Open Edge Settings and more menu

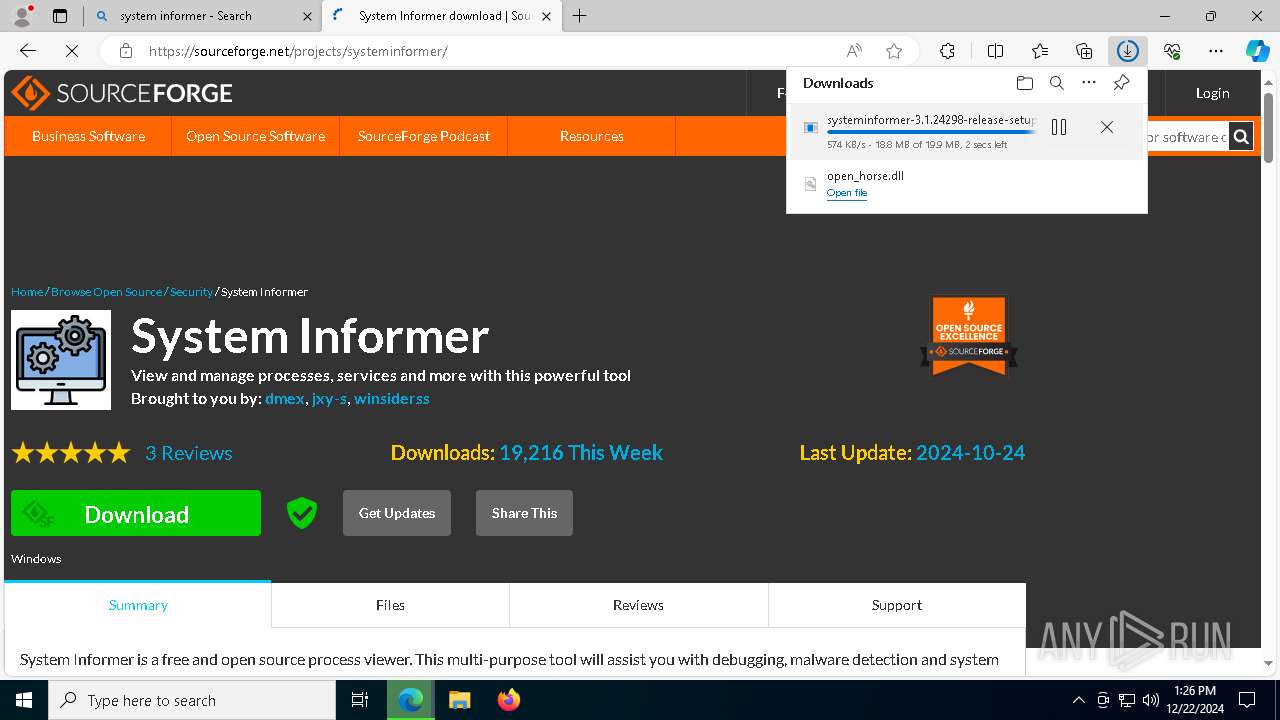[1216, 51]
